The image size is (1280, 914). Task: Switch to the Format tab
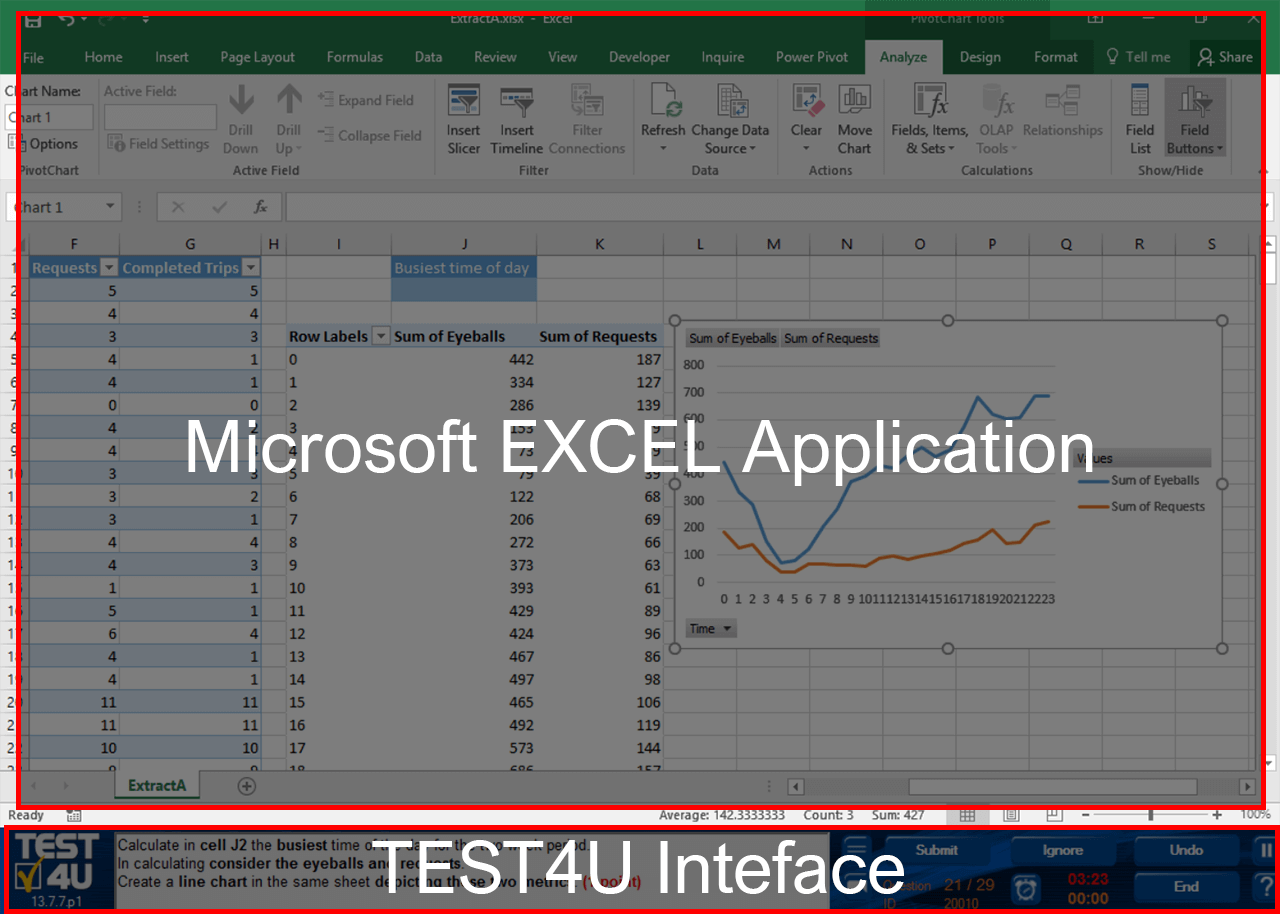[x=1056, y=57]
